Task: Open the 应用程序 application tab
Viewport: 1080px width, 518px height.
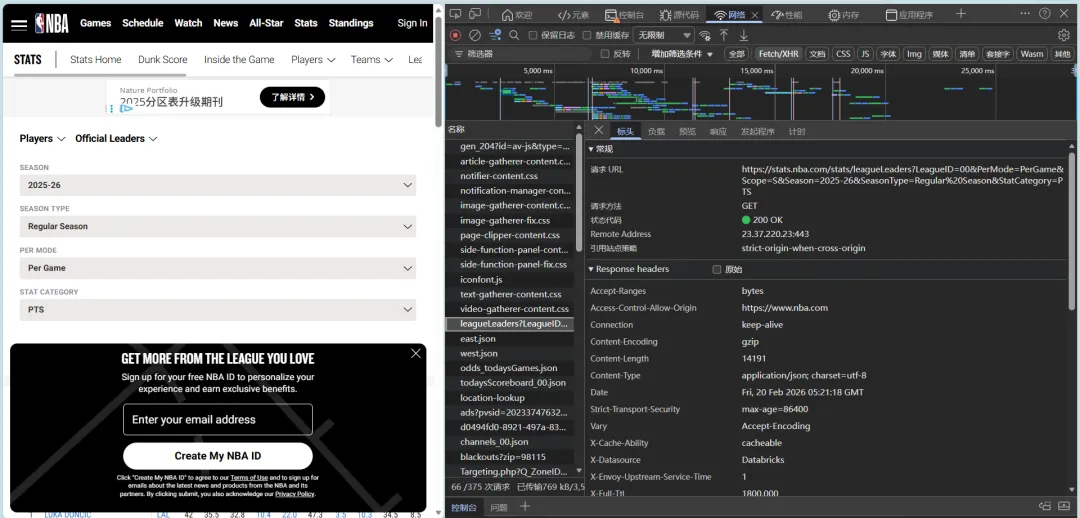Action: pos(908,14)
